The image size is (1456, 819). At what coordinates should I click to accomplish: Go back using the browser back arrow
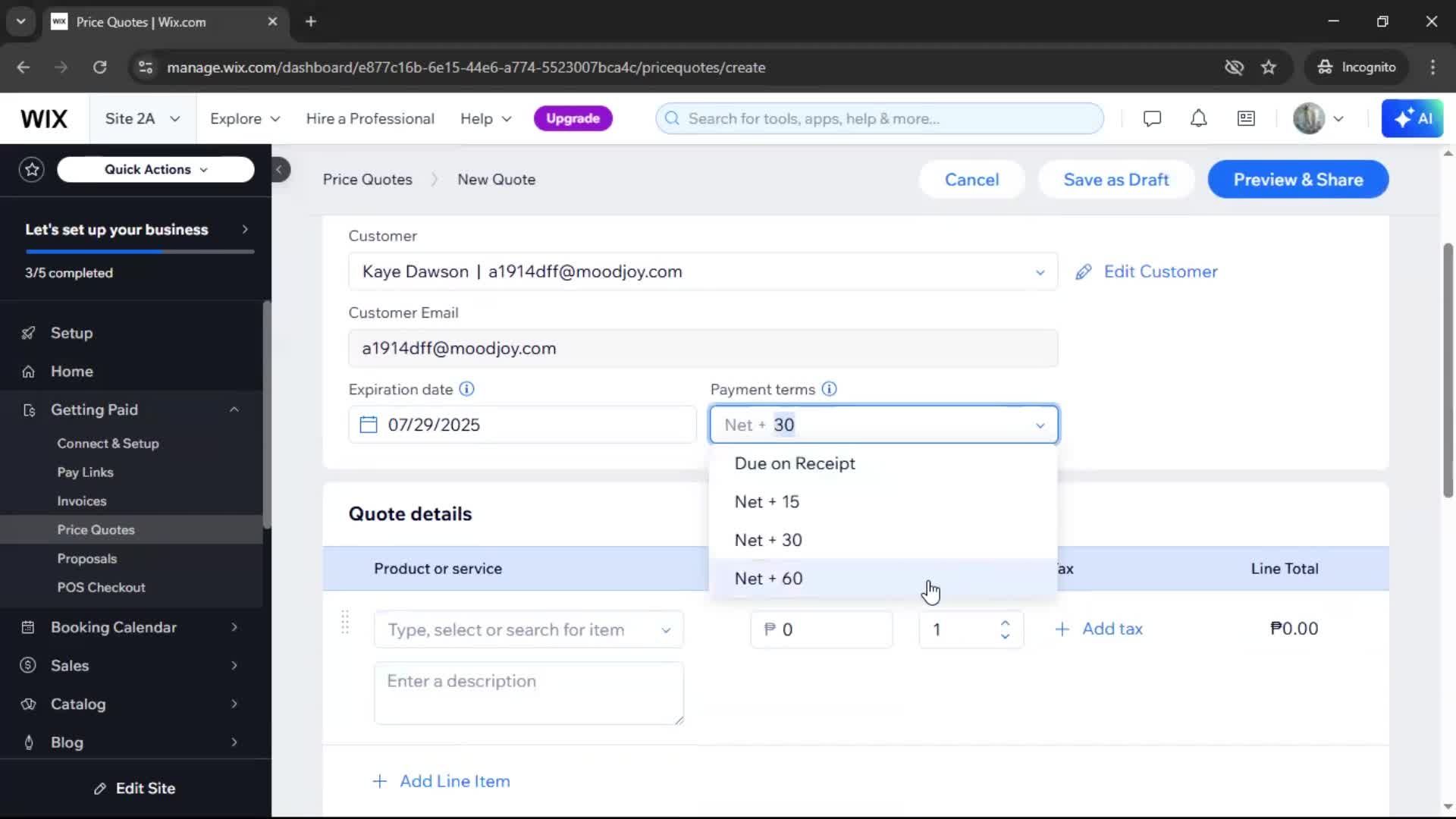click(x=24, y=67)
